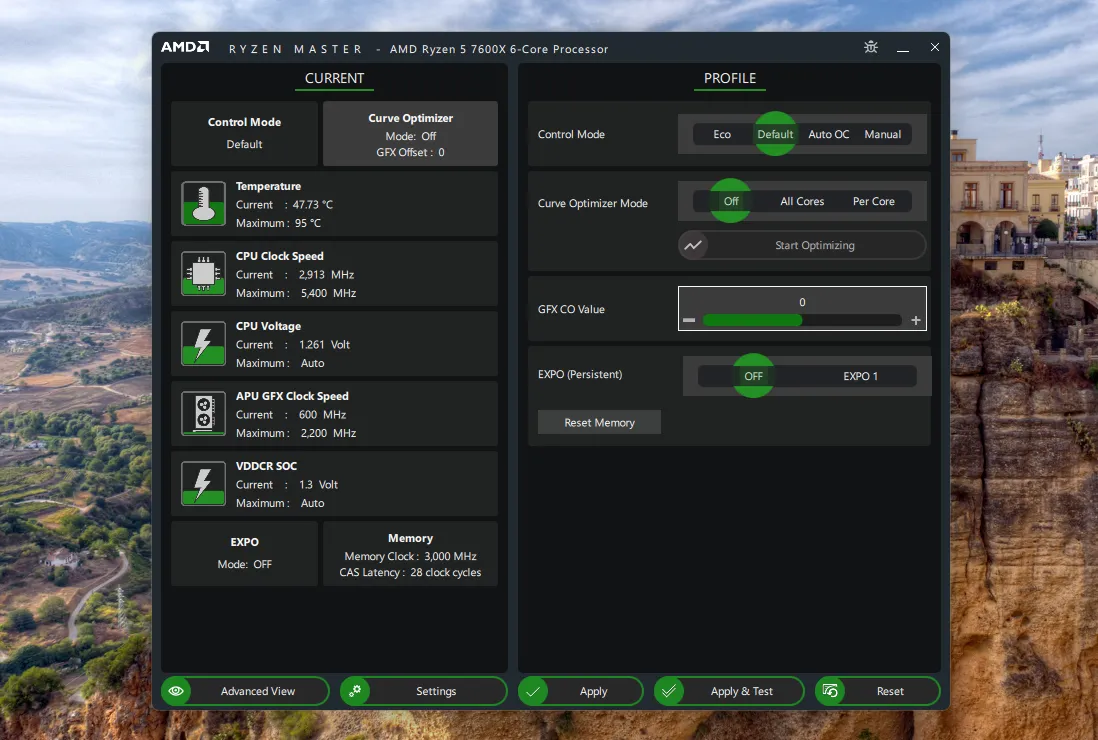Click the AMD Ryzen 5 7600X title text
This screenshot has width=1098, height=740.
pyautogui.click(x=499, y=49)
